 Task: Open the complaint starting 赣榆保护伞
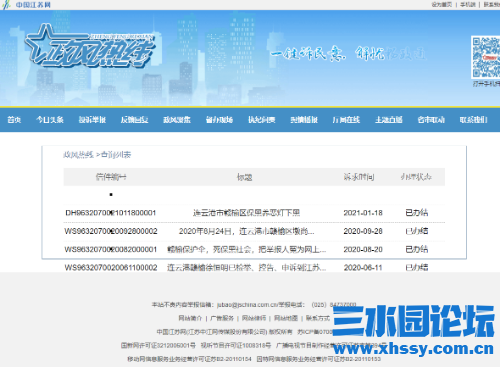click(246, 249)
